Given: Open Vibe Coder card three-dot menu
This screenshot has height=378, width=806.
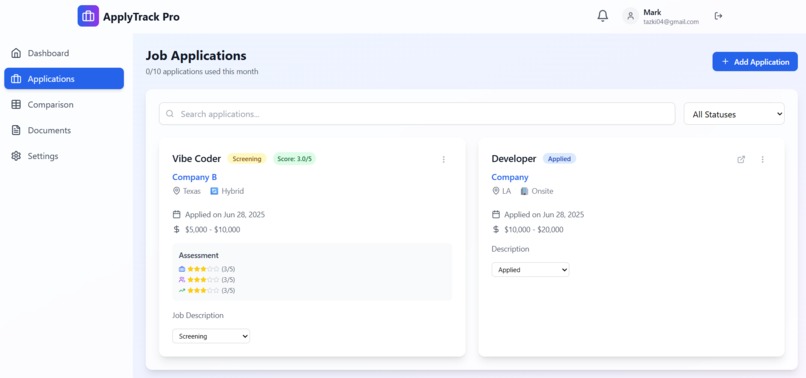Looking at the screenshot, I should click(444, 159).
